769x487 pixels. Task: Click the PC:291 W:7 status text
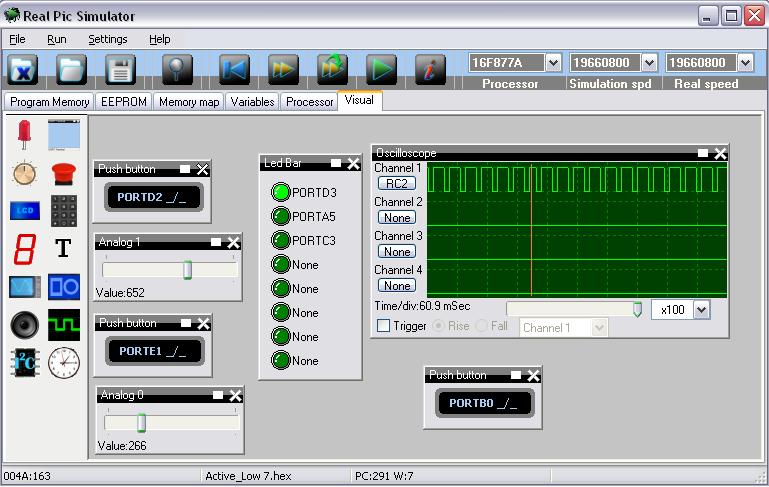coord(384,476)
